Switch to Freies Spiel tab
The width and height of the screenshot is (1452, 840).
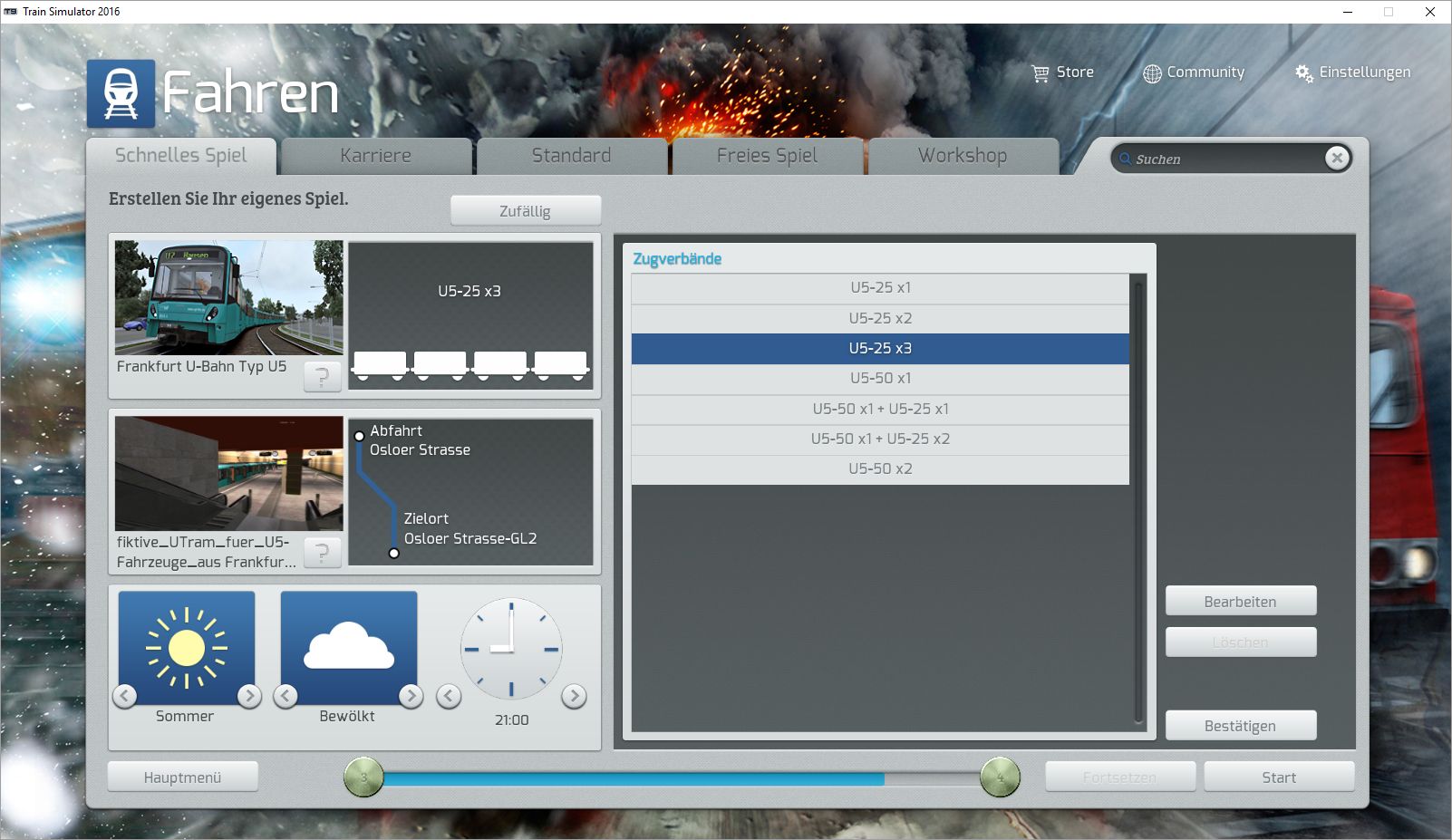tap(768, 156)
